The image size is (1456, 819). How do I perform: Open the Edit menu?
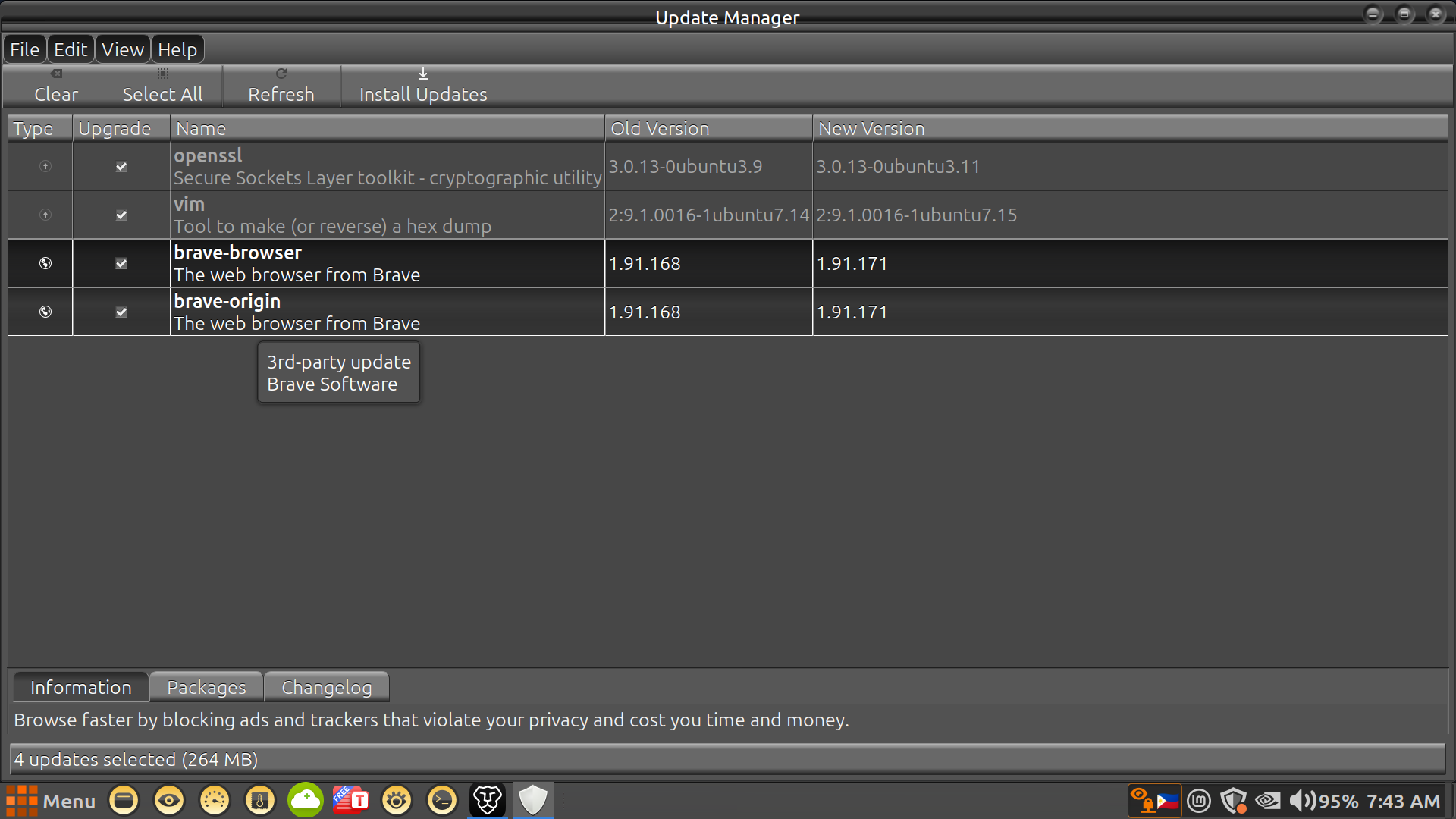[71, 49]
